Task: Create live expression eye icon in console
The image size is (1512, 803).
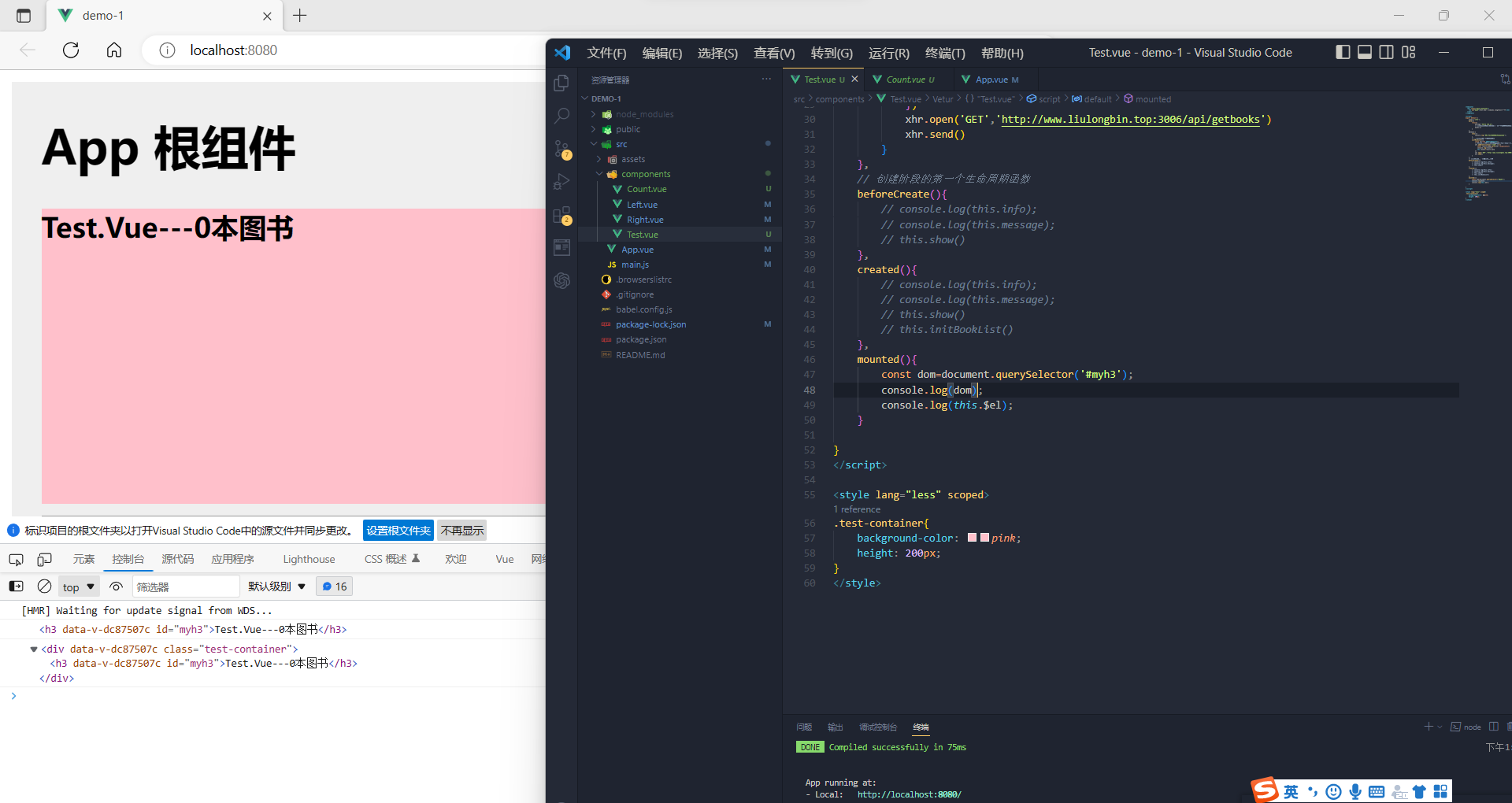Action: point(116,587)
